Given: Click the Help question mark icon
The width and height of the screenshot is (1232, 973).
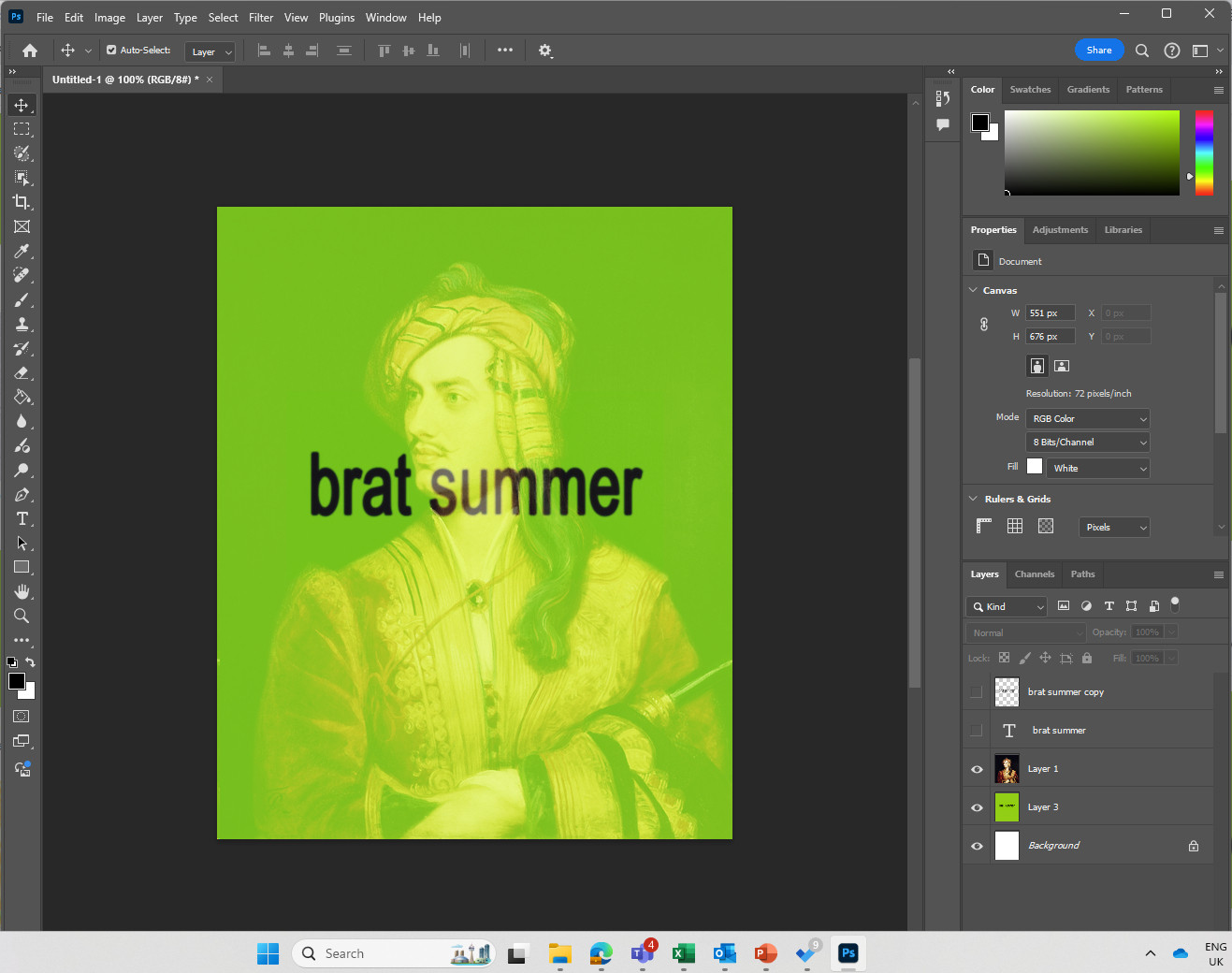Looking at the screenshot, I should 1171,51.
